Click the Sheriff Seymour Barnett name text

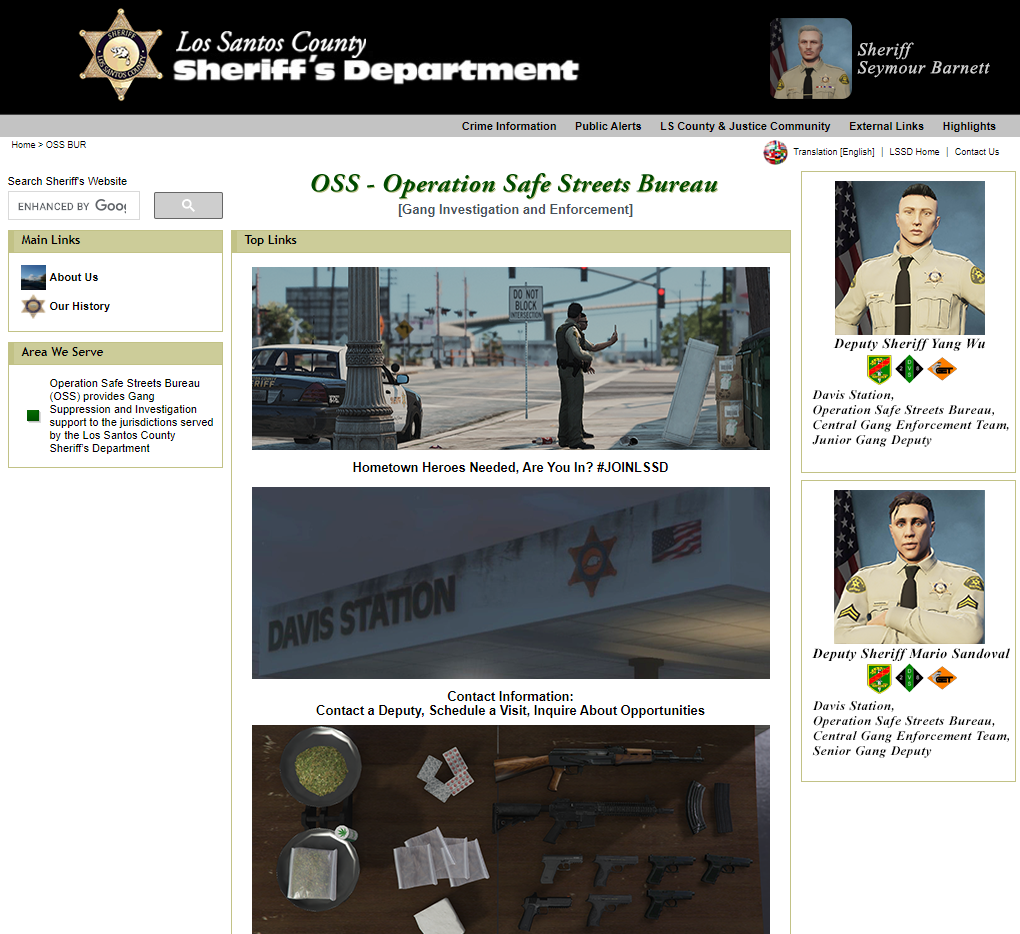pos(923,59)
